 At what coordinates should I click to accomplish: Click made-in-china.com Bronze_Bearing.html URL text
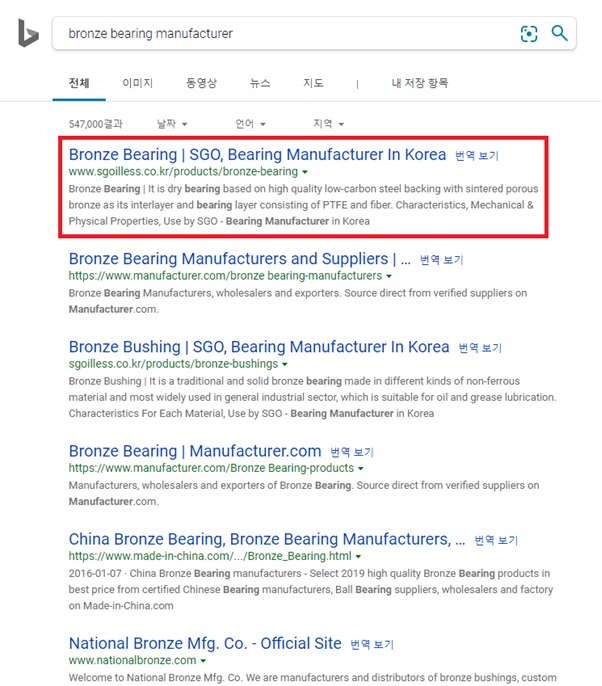click(210, 556)
